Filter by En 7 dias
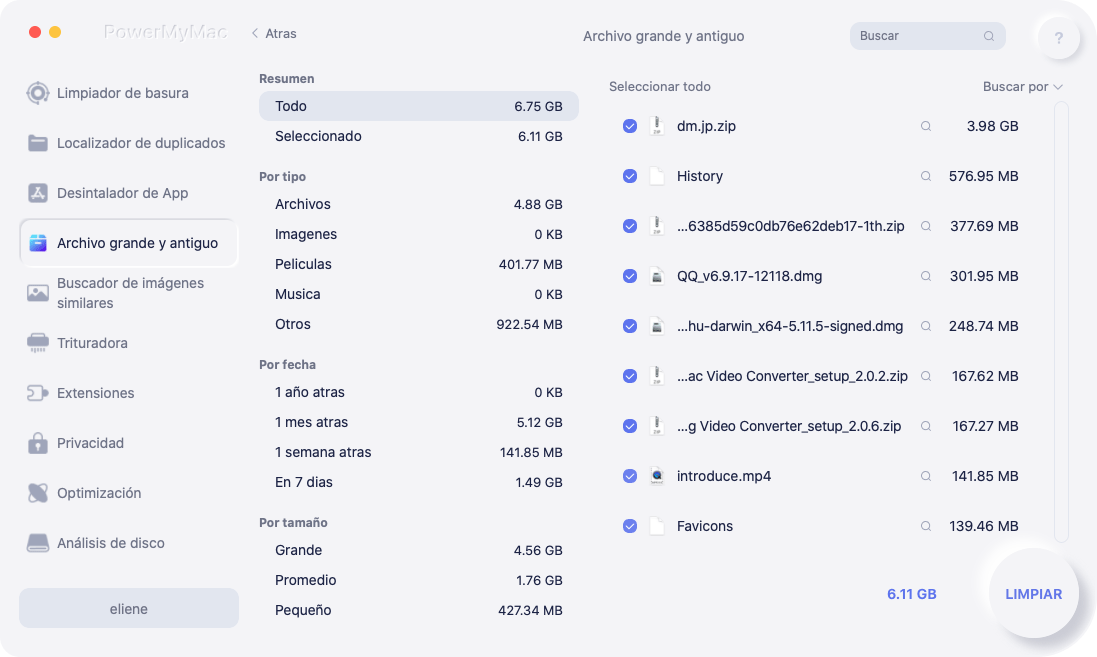This screenshot has width=1097, height=657. click(x=418, y=483)
